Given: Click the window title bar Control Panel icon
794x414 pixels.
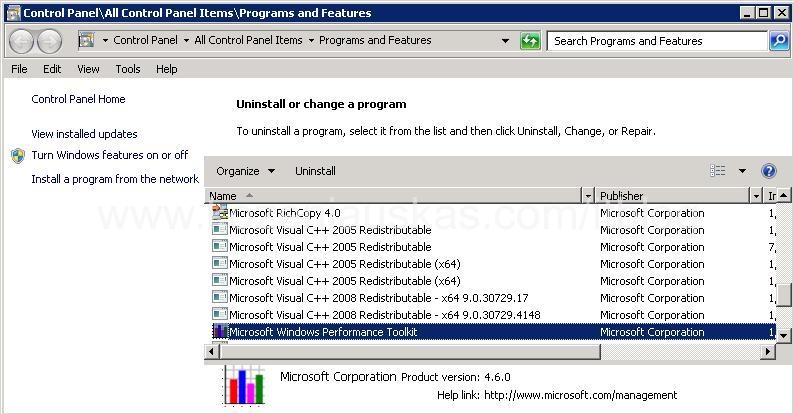Looking at the screenshot, I should pyautogui.click(x=14, y=13).
